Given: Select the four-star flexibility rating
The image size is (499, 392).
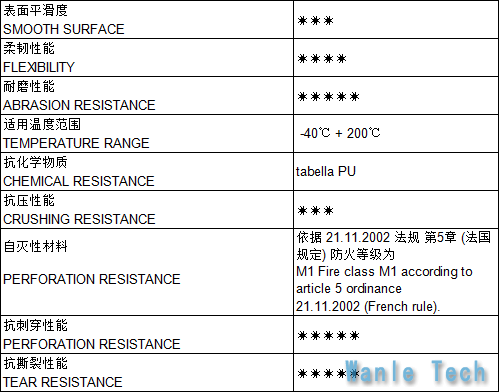Looking at the screenshot, I should 322,59.
